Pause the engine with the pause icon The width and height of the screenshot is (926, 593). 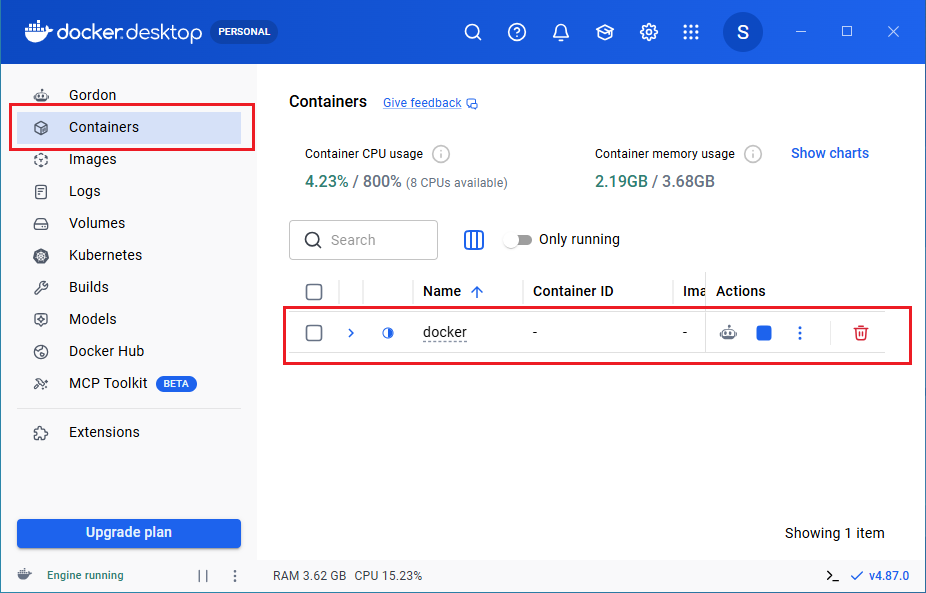(203, 576)
